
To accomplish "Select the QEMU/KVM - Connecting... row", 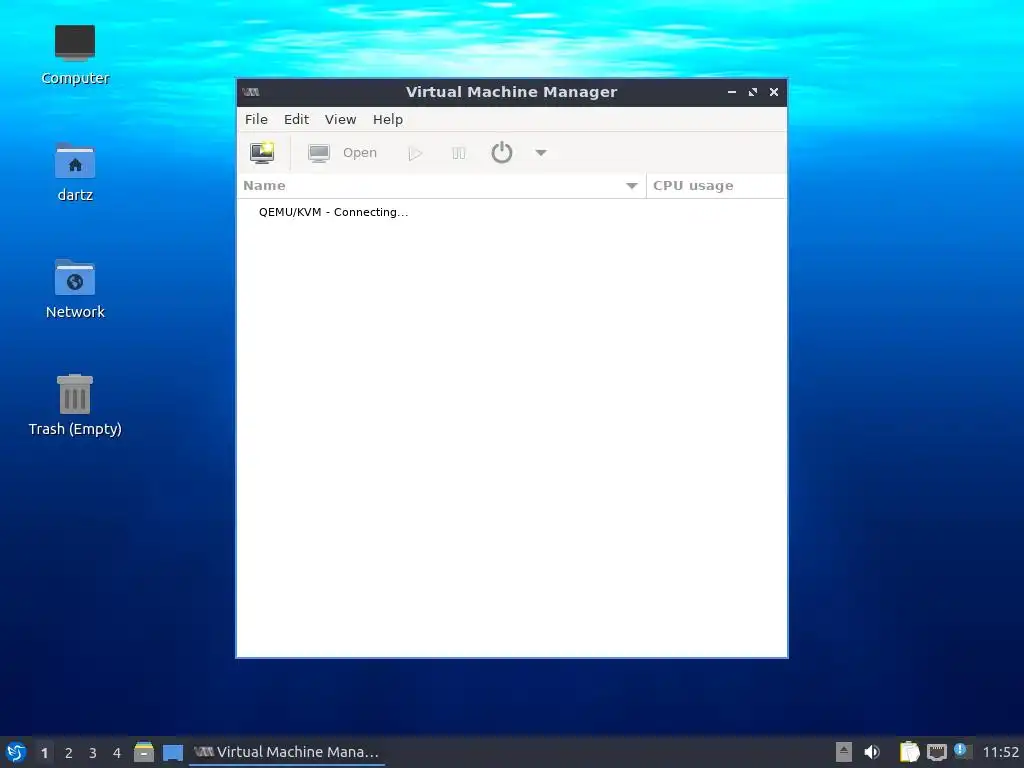I will [x=512, y=212].
